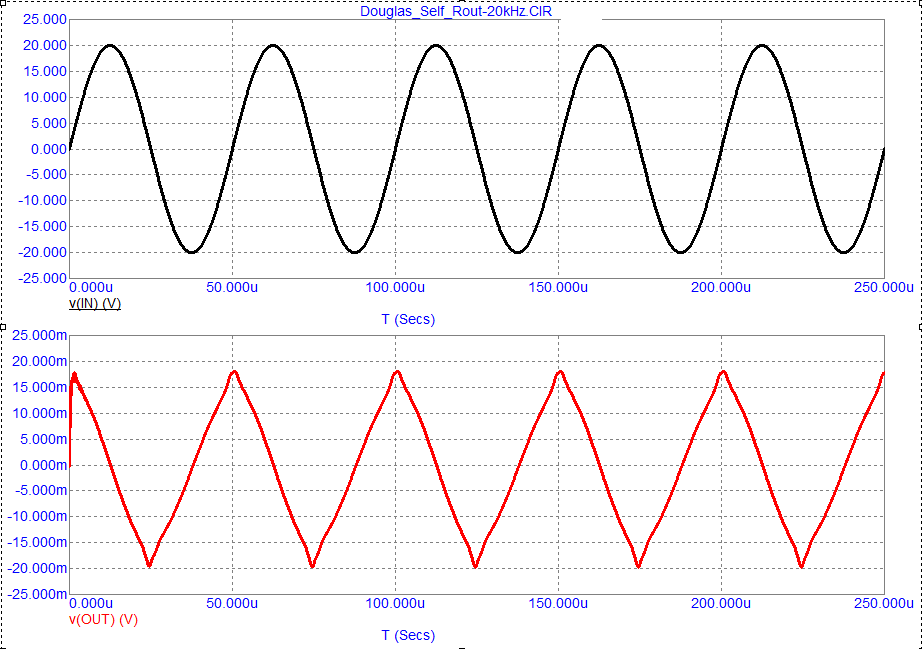The image size is (922, 649).
Task: Click the 10.000m value on the v(OUT) axis
Action: (39, 413)
